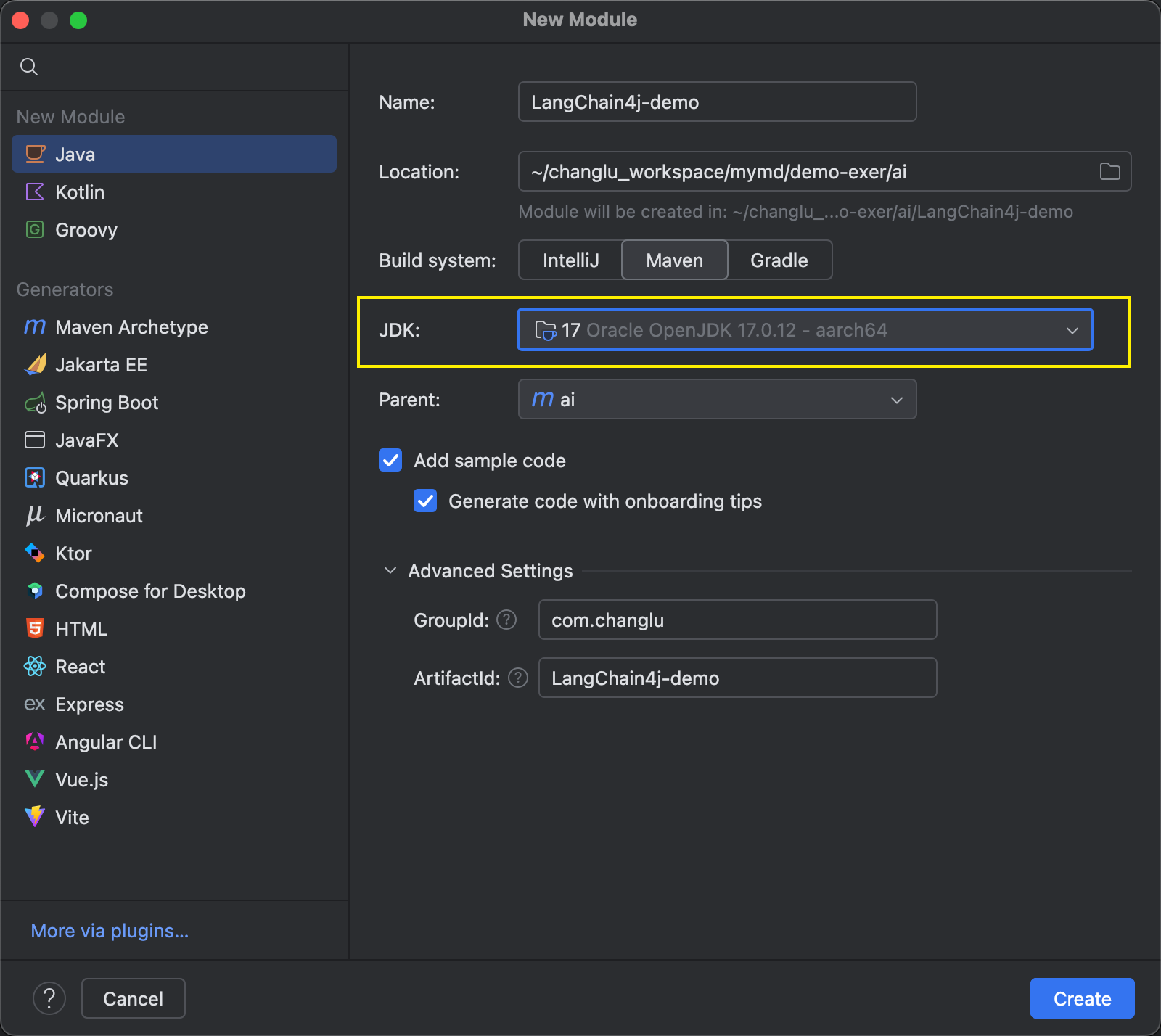The height and width of the screenshot is (1036, 1161).
Task: Select the Vite generator
Action: [174, 817]
